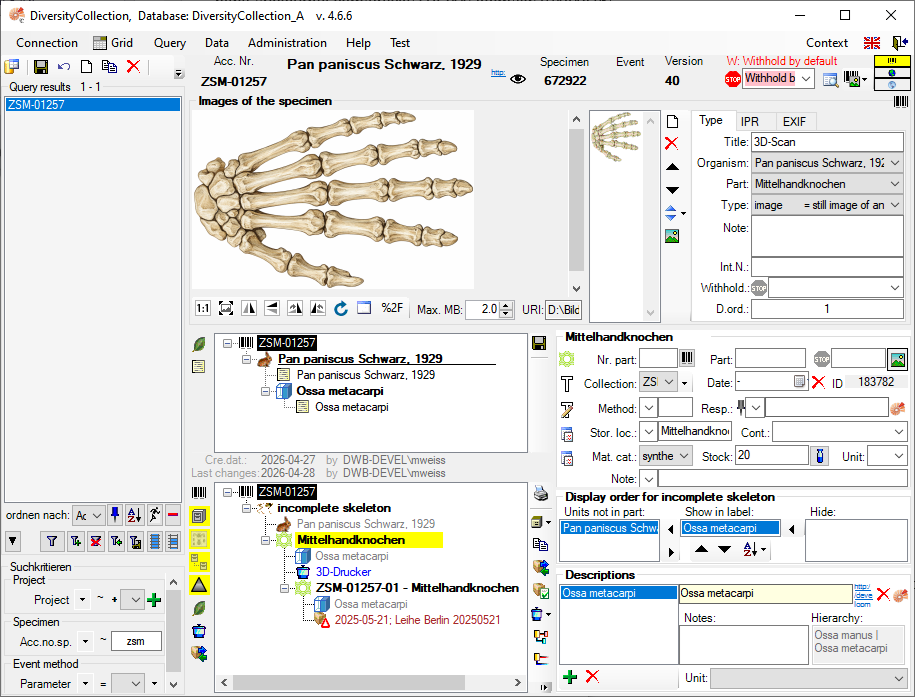Toggle the Withhold stop sign in image details
The image size is (915, 697).
[759, 288]
